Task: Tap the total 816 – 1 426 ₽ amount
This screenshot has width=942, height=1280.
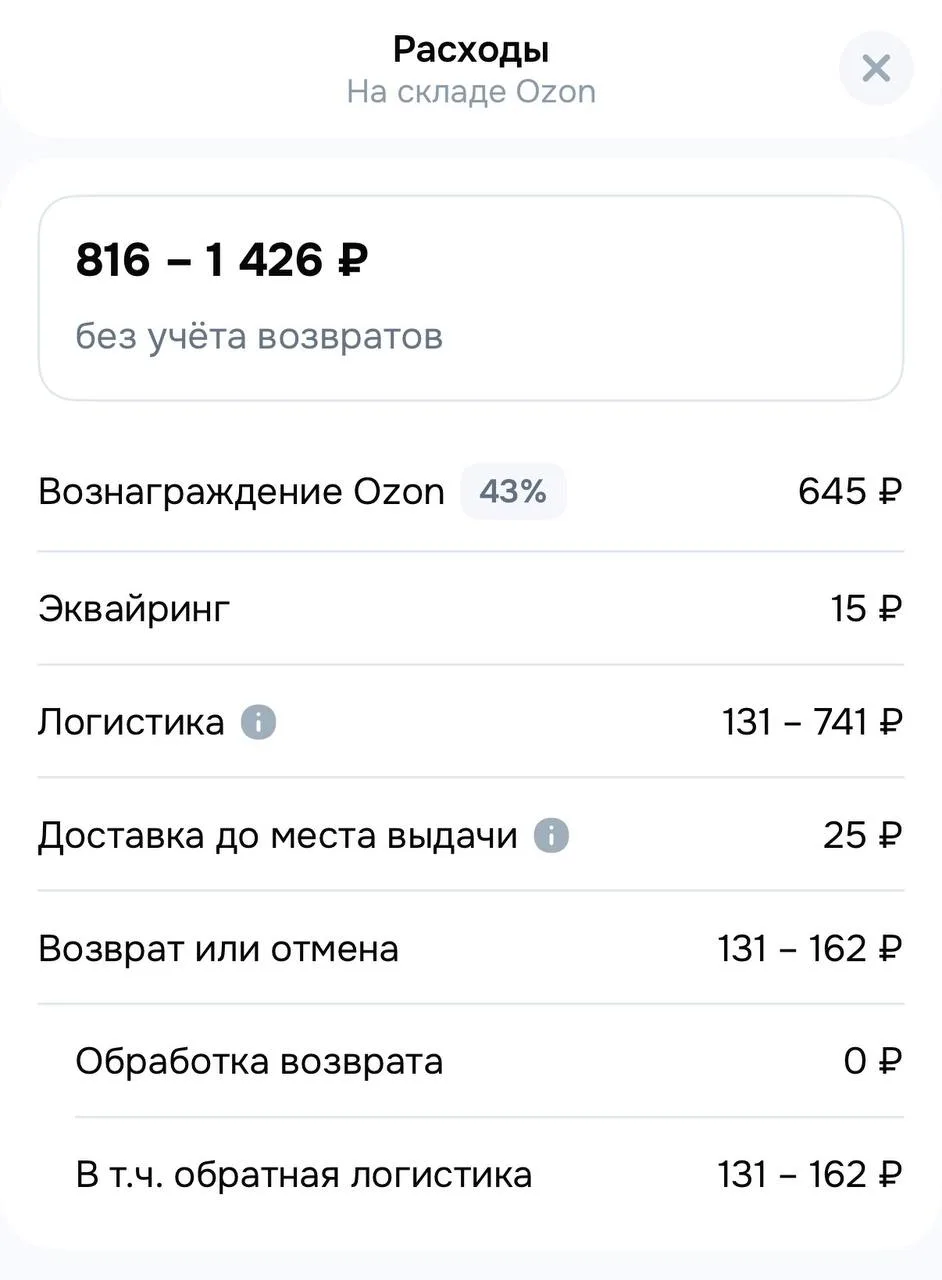Action: [x=222, y=261]
